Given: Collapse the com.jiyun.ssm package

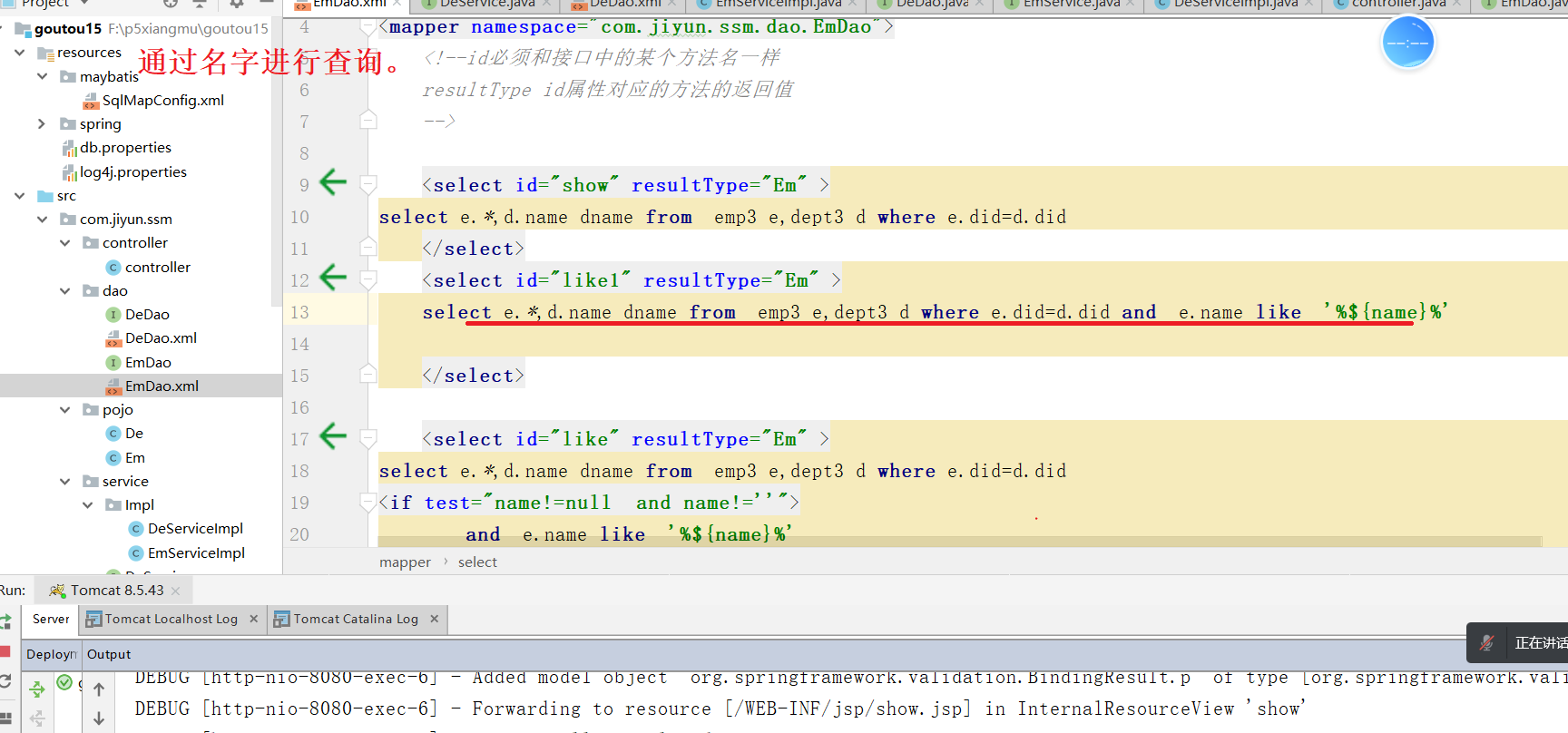Looking at the screenshot, I should 42,219.
